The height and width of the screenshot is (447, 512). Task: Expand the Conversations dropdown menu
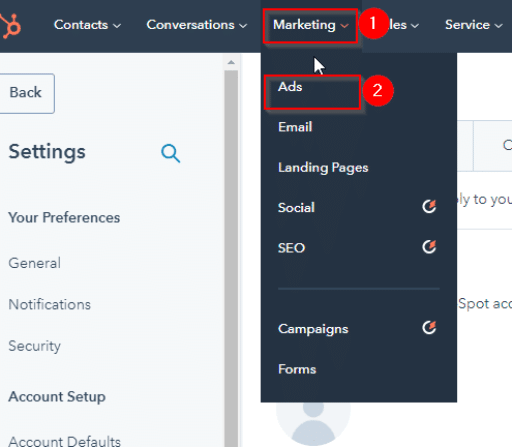[x=197, y=25]
